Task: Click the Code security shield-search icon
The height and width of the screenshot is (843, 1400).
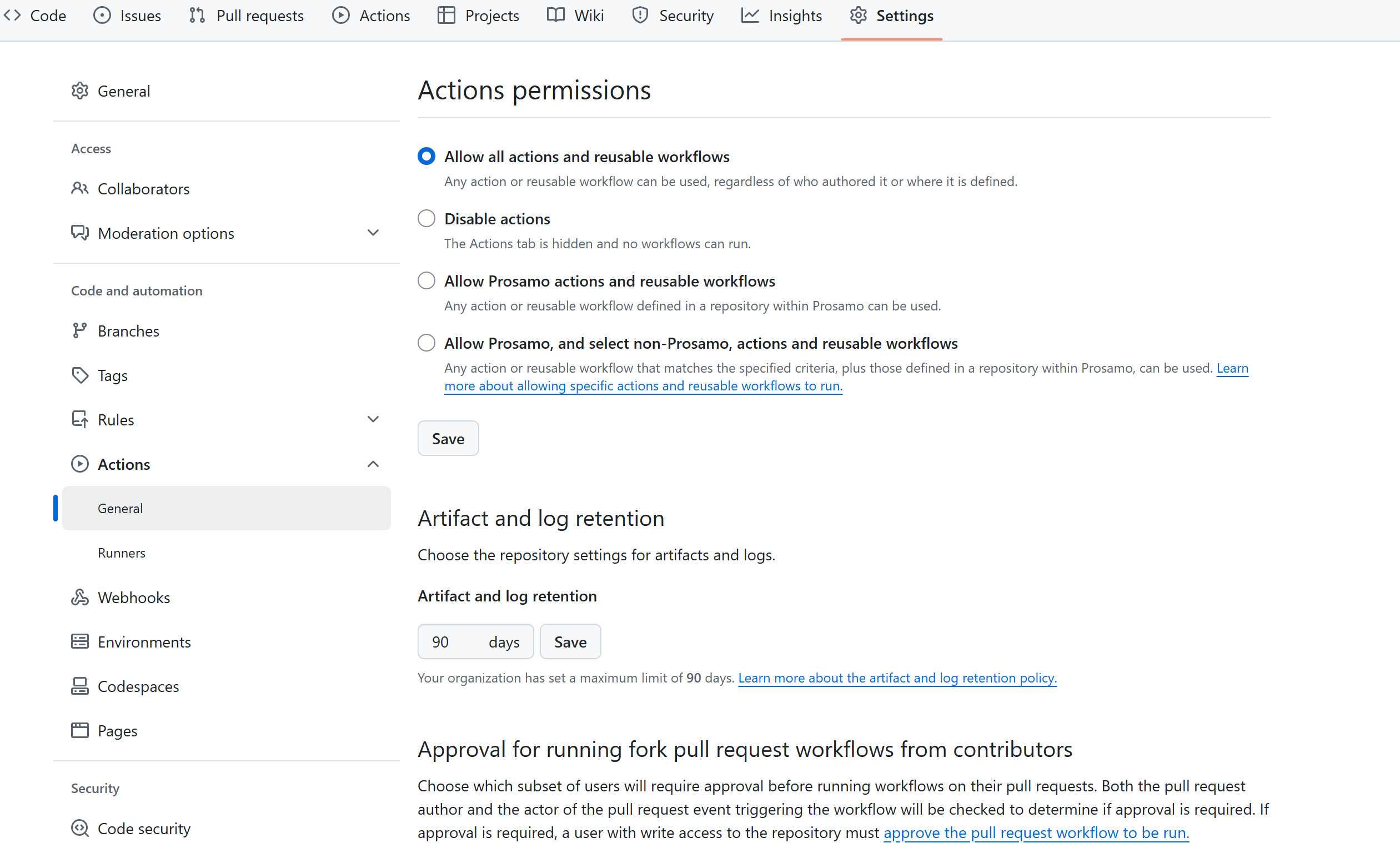Action: 79,827
